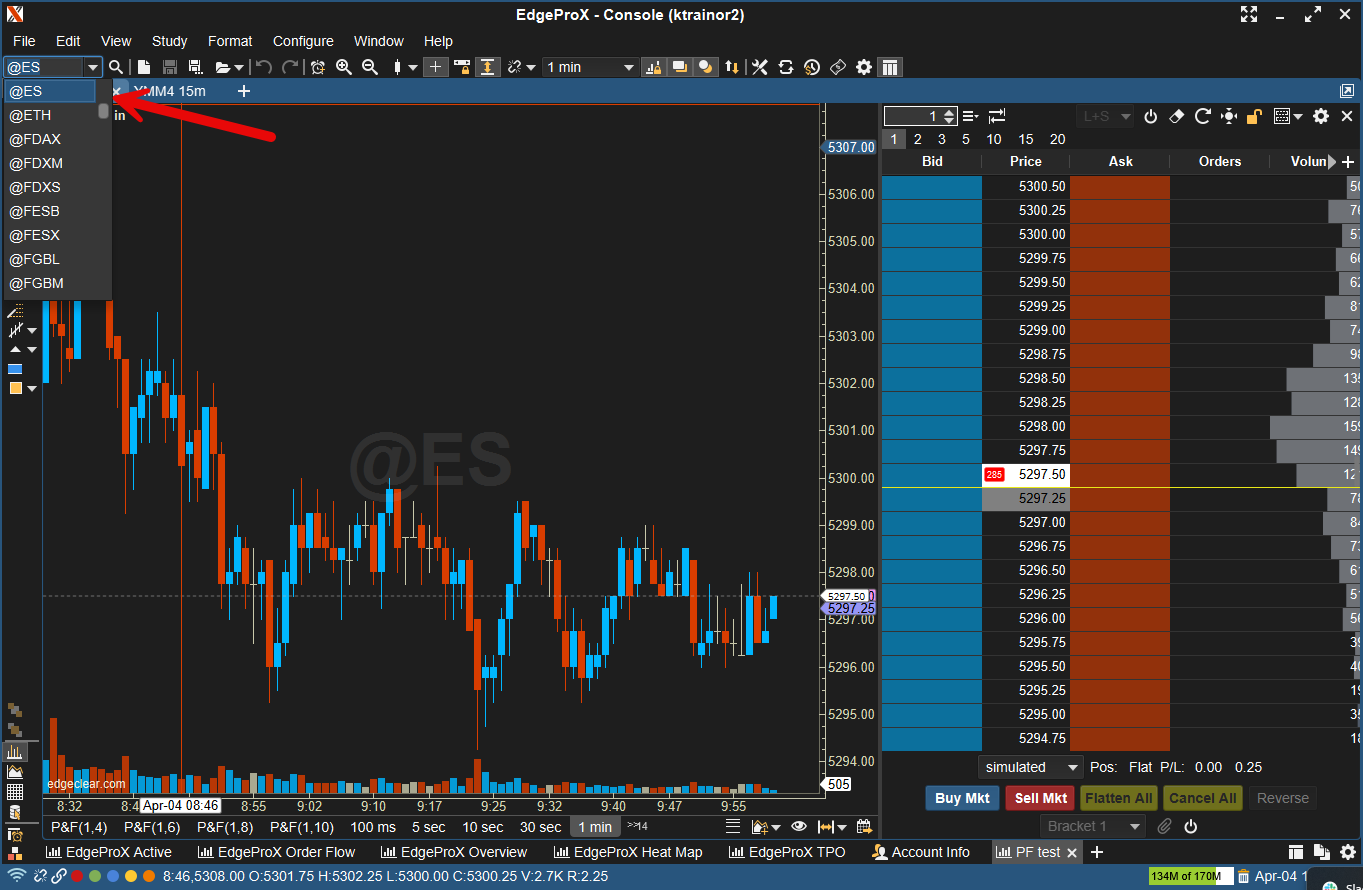Image resolution: width=1363 pixels, height=890 pixels.
Task: Toggle the eye visibility icon below chart
Action: (798, 827)
